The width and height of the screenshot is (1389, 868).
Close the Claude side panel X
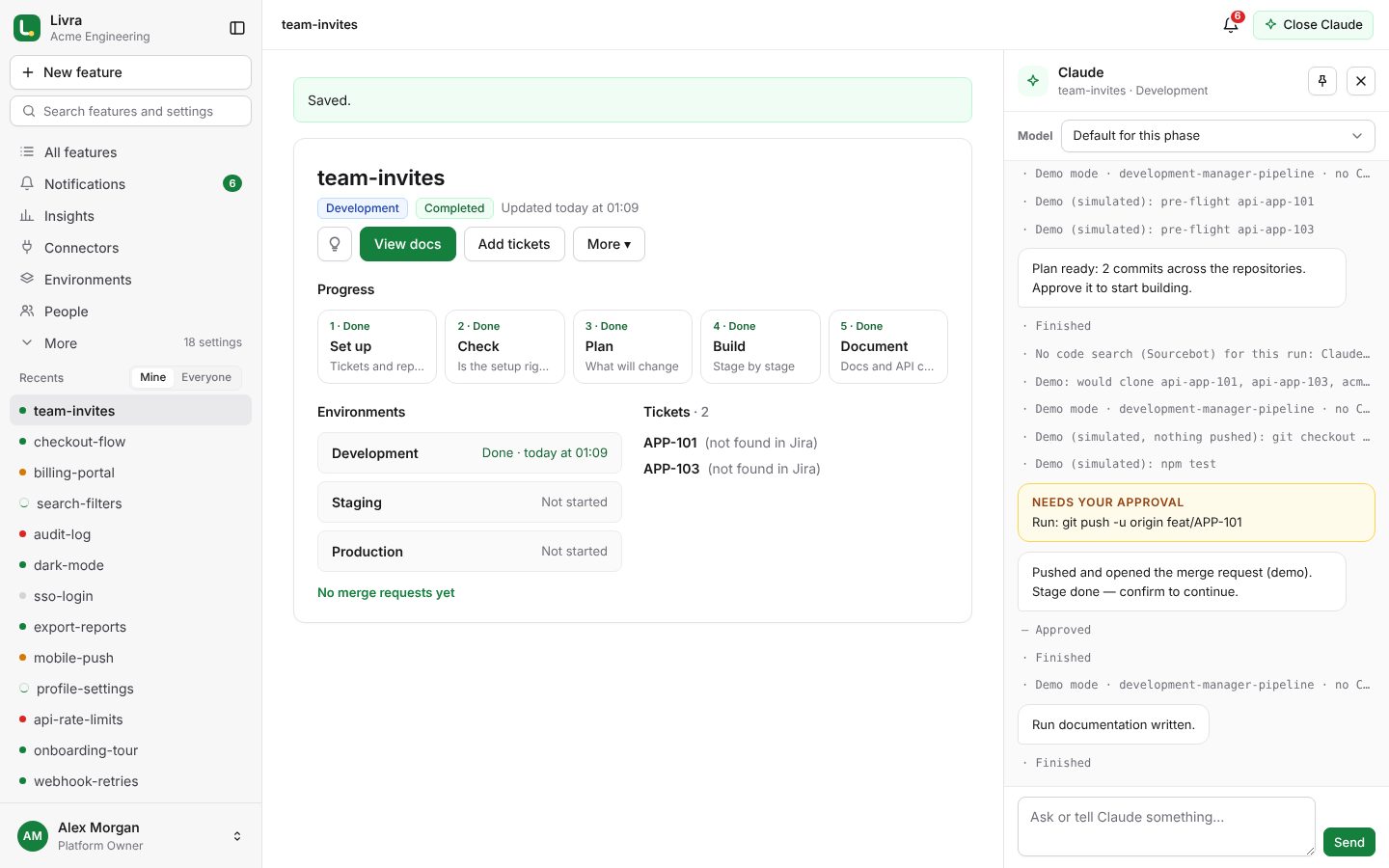1361,81
